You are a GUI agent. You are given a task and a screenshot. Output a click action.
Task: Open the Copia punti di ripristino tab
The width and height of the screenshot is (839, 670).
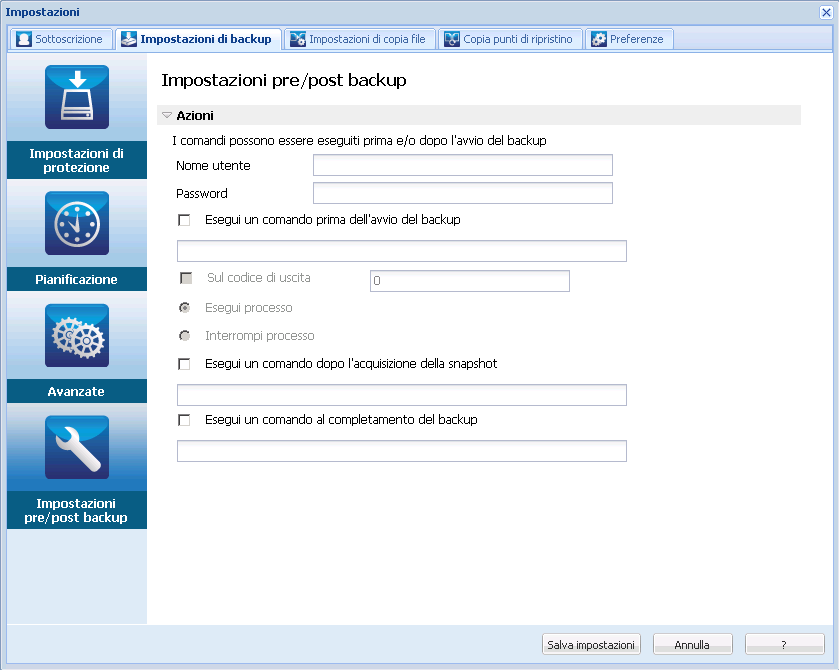click(x=510, y=39)
